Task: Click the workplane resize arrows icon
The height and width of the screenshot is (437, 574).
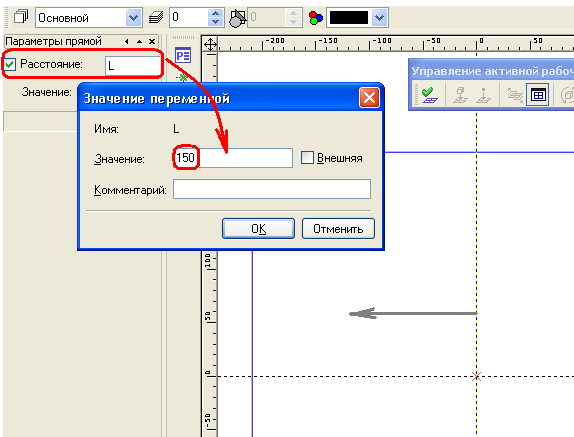Action: tap(515, 95)
